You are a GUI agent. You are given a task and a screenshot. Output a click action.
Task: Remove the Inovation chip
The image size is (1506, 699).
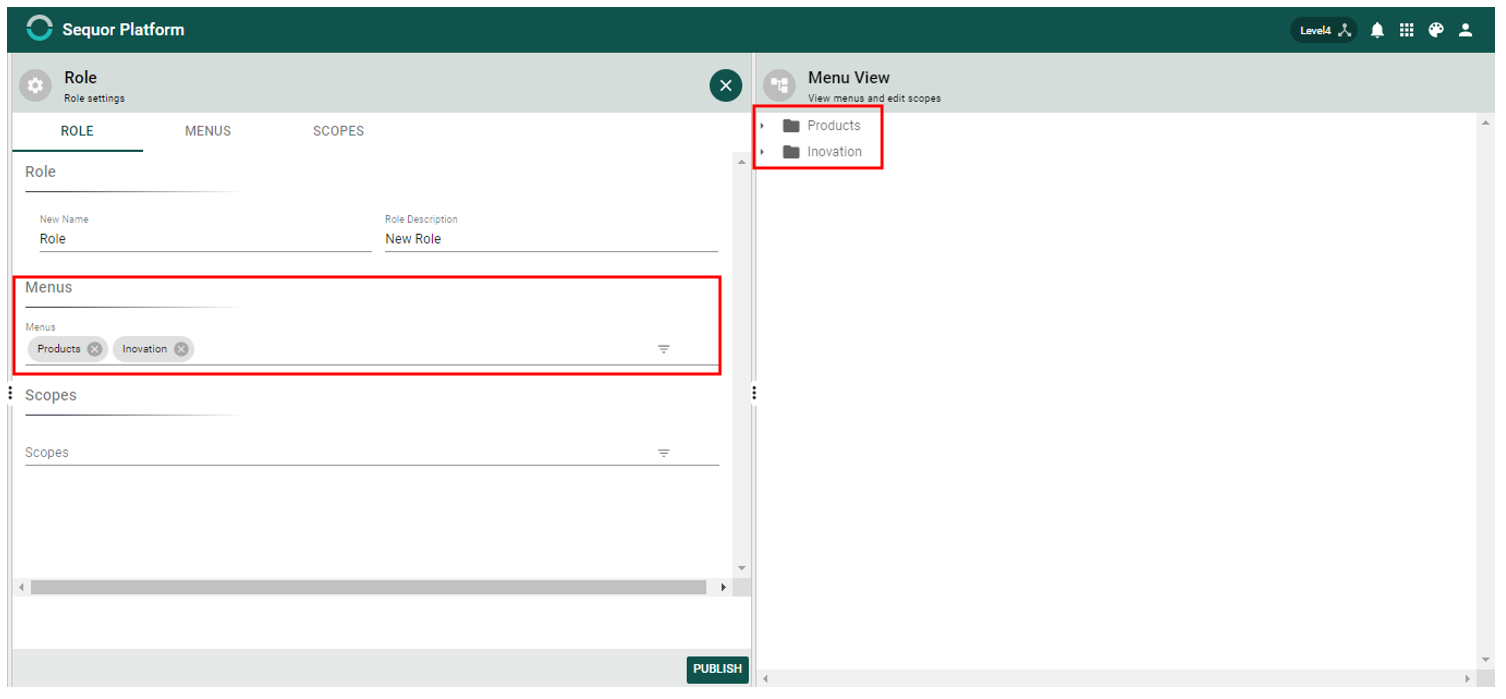(x=181, y=349)
